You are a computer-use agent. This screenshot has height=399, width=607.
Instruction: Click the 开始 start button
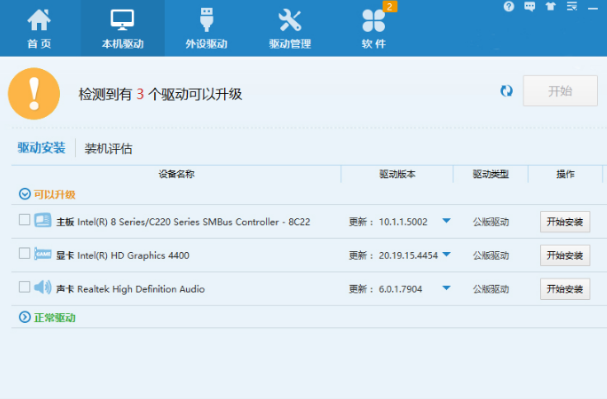point(560,91)
